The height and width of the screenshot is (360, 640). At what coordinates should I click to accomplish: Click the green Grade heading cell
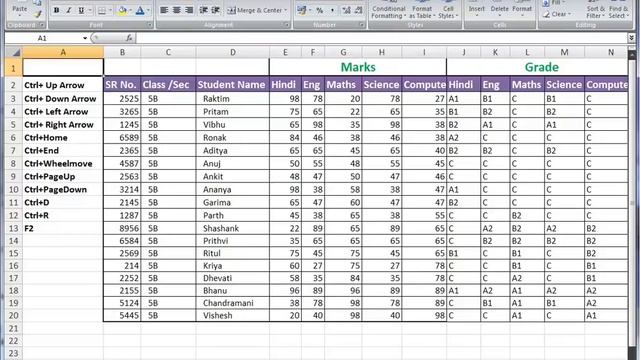point(538,67)
